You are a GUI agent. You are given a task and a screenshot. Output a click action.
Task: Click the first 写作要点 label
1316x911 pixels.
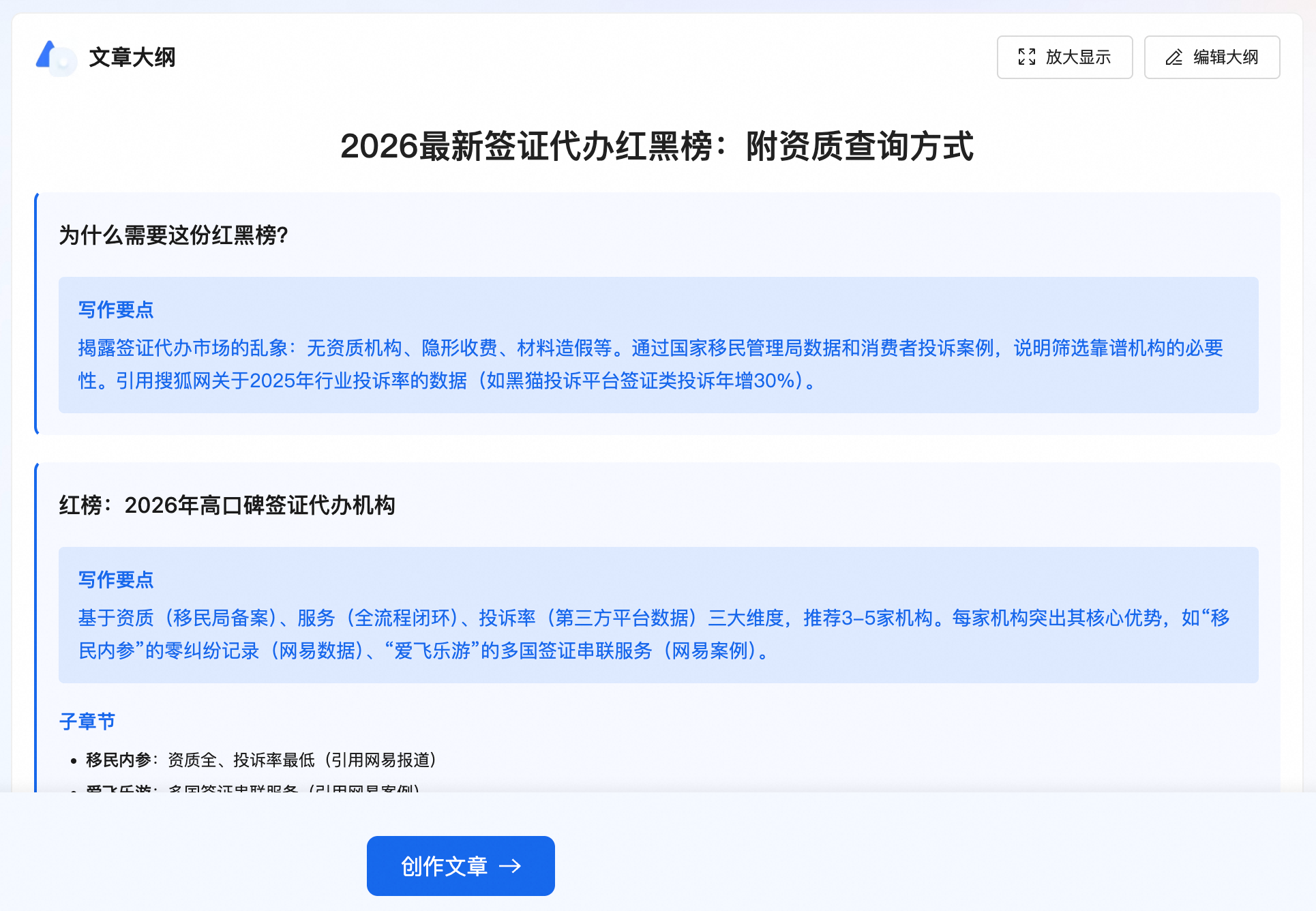point(116,310)
